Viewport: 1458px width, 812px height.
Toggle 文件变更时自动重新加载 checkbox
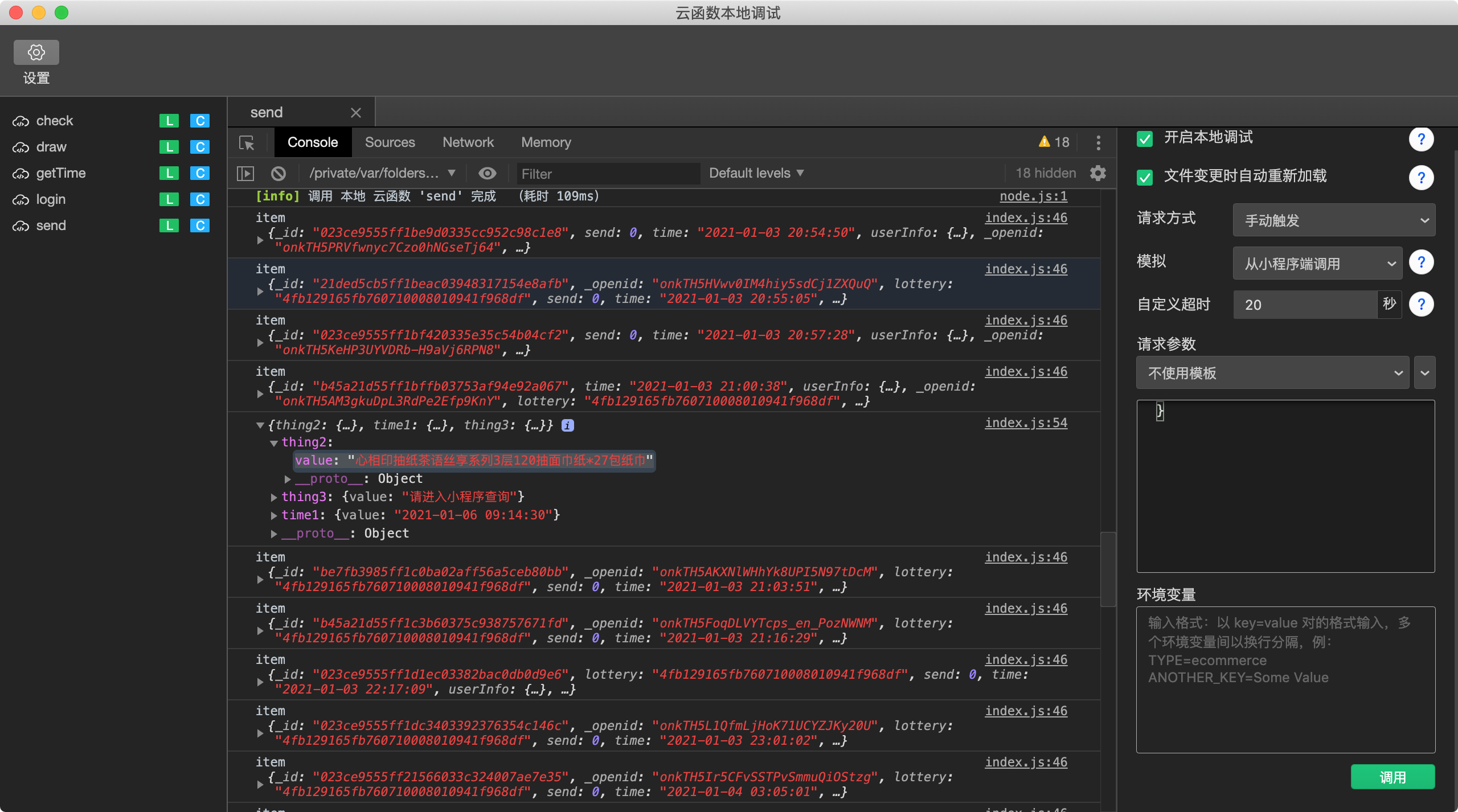[1145, 177]
